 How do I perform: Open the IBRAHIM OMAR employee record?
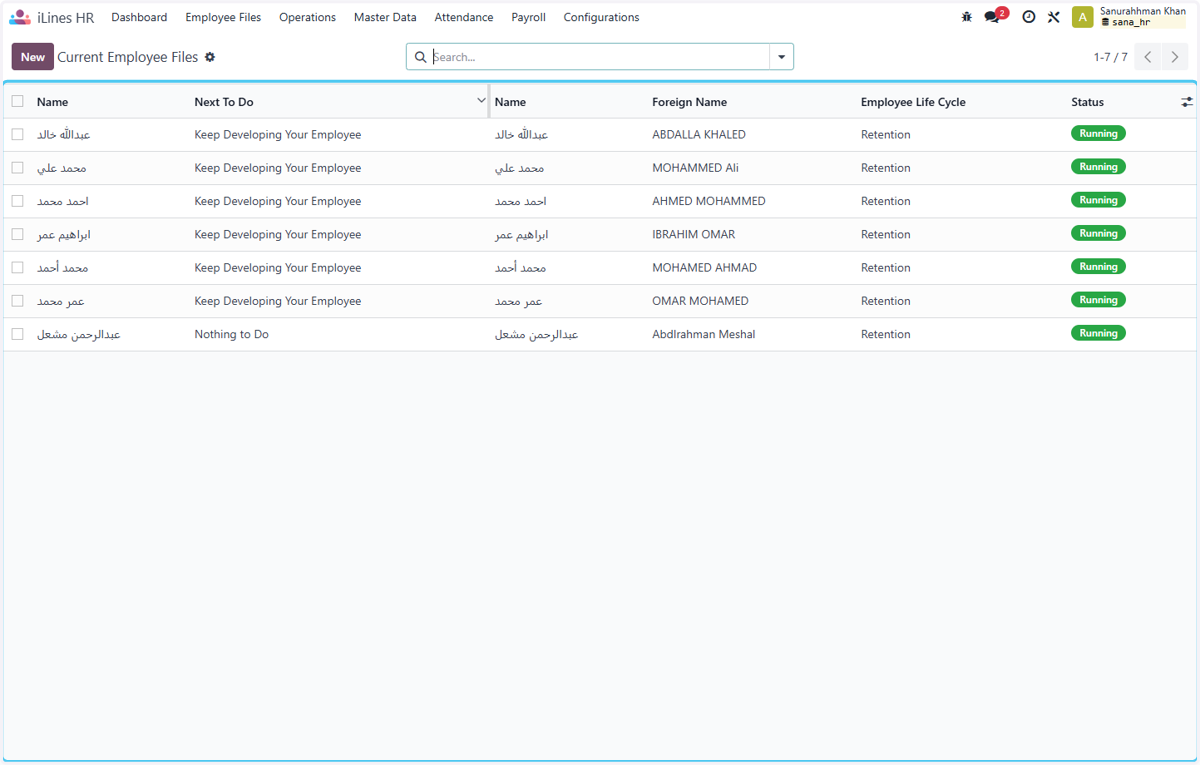click(x=693, y=234)
